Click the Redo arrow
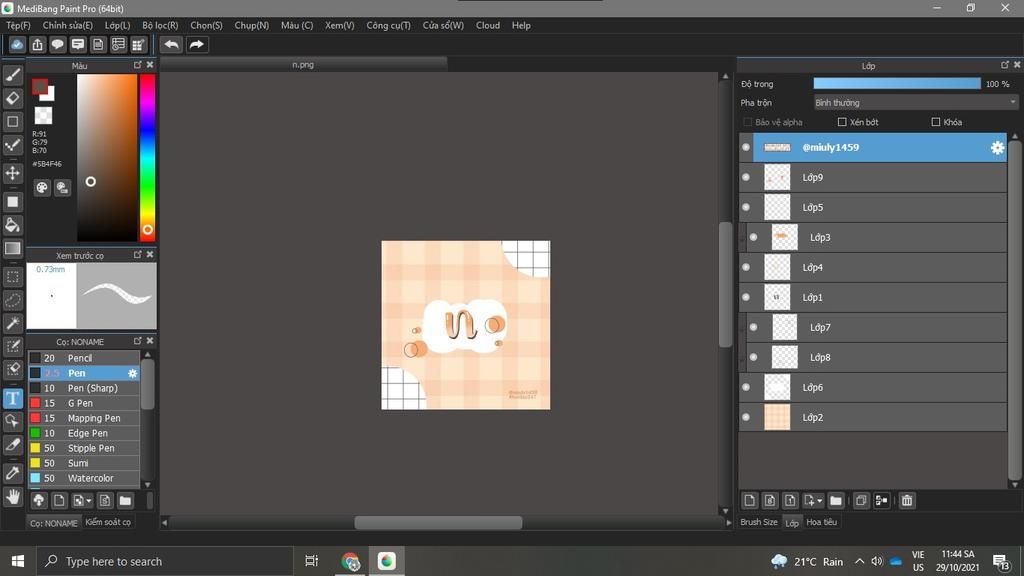Viewport: 1024px width, 576px height. [x=197, y=44]
